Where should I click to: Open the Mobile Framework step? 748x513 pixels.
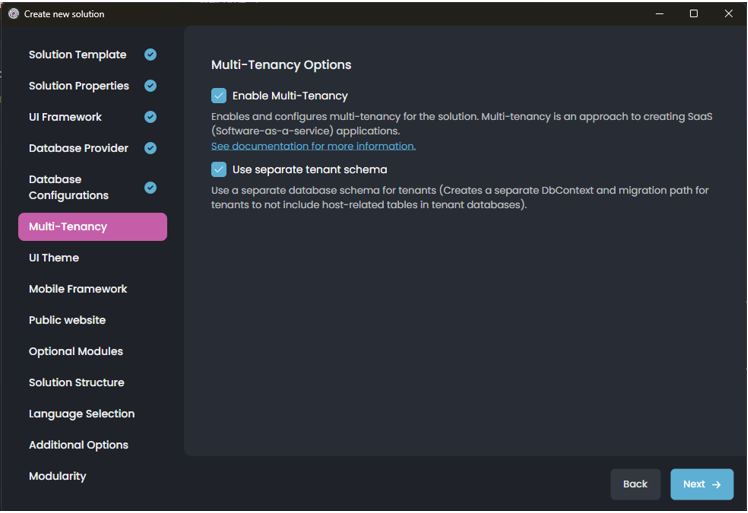point(78,289)
